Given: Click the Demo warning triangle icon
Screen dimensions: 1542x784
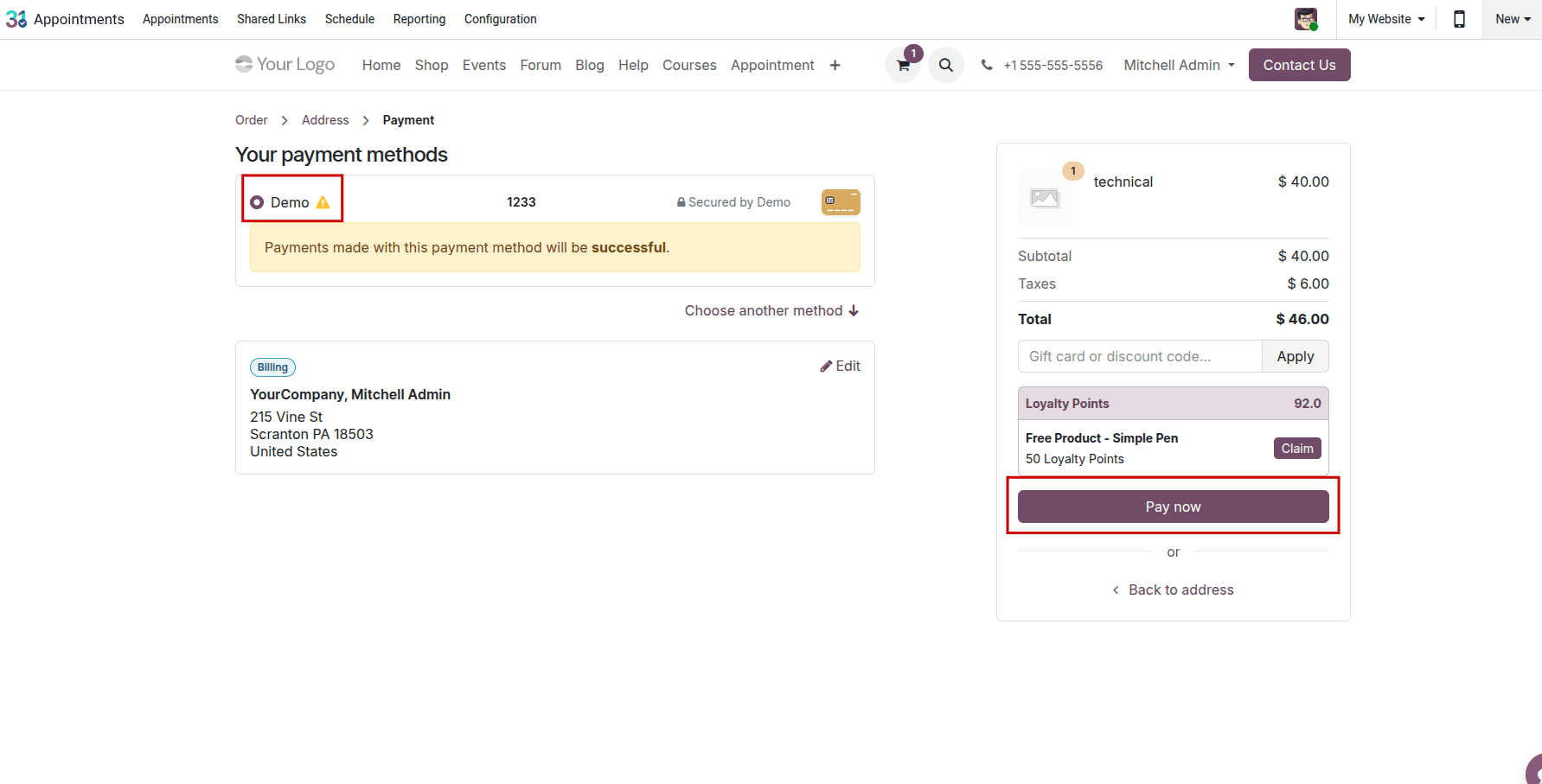Looking at the screenshot, I should pyautogui.click(x=323, y=202).
